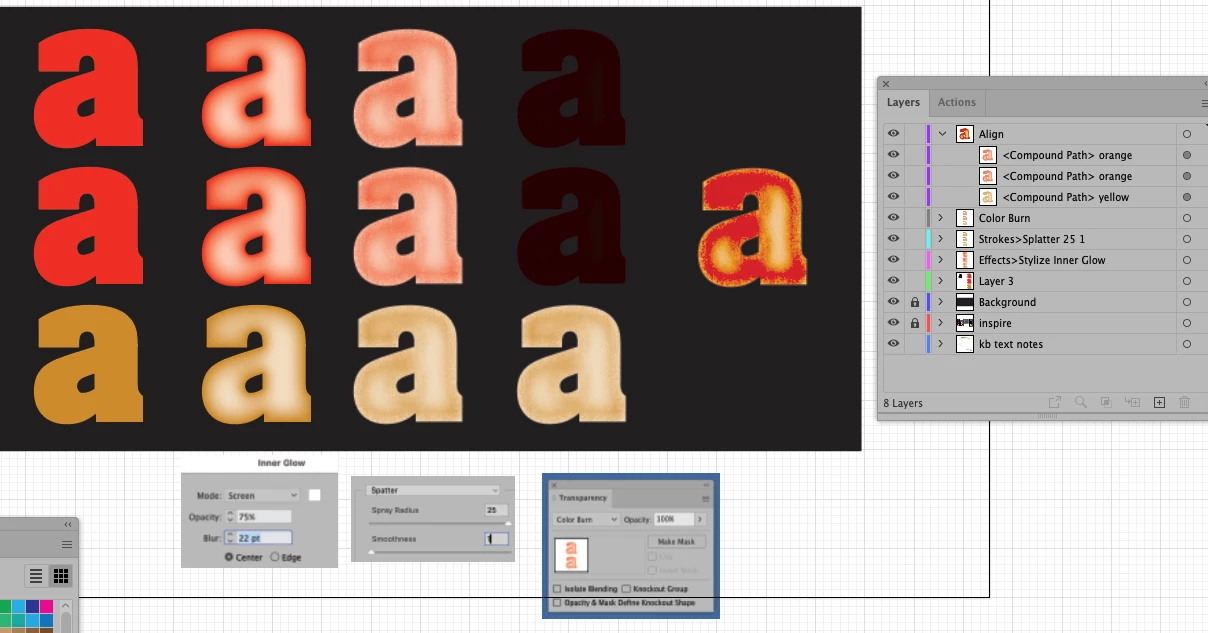Hide the inspire layer eye icon

pyautogui.click(x=893, y=323)
